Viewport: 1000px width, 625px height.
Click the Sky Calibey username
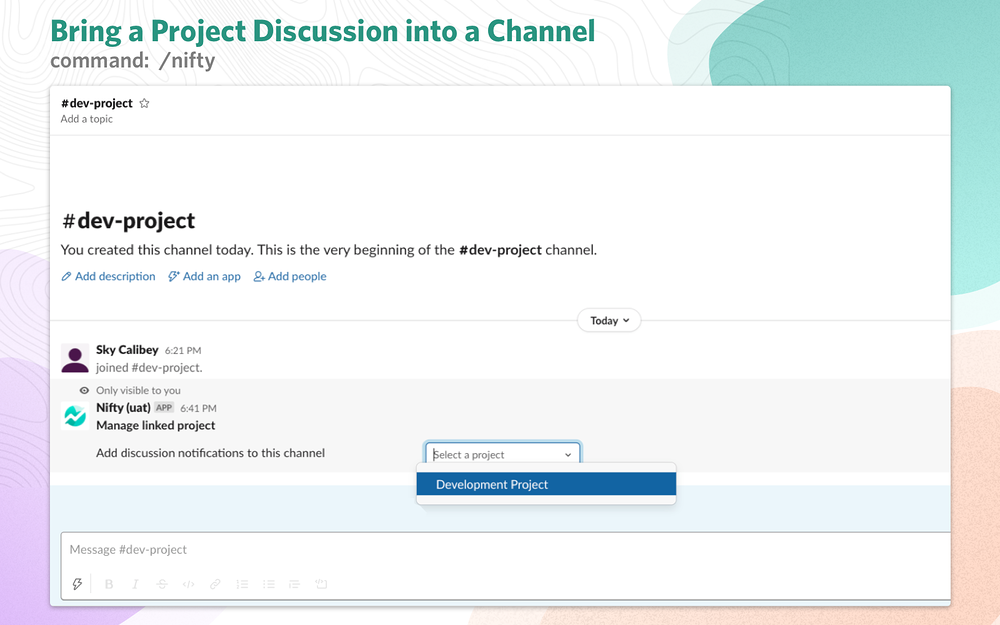pos(127,349)
